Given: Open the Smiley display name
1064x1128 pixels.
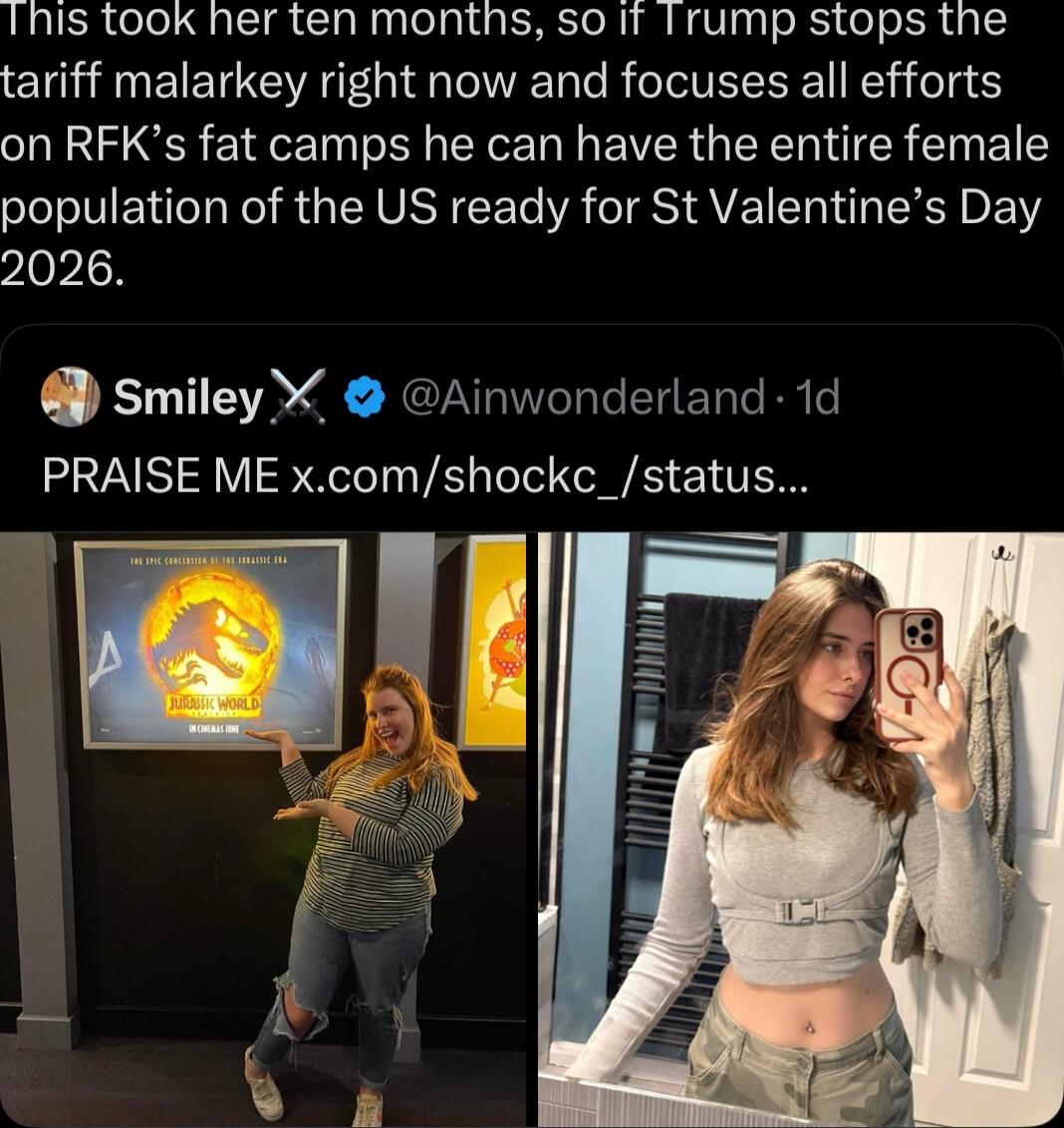Looking at the screenshot, I should [x=187, y=398].
